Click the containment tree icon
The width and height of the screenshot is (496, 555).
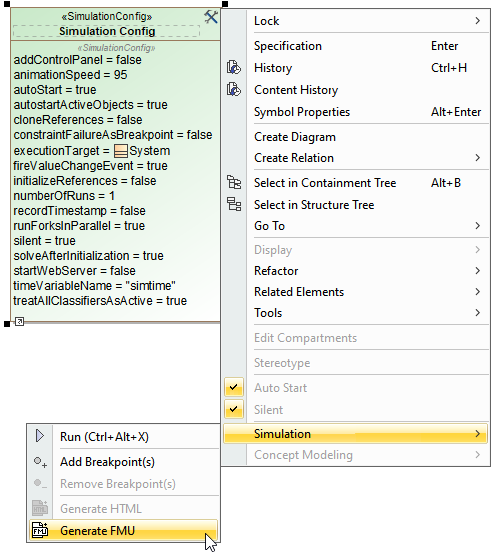click(x=234, y=183)
